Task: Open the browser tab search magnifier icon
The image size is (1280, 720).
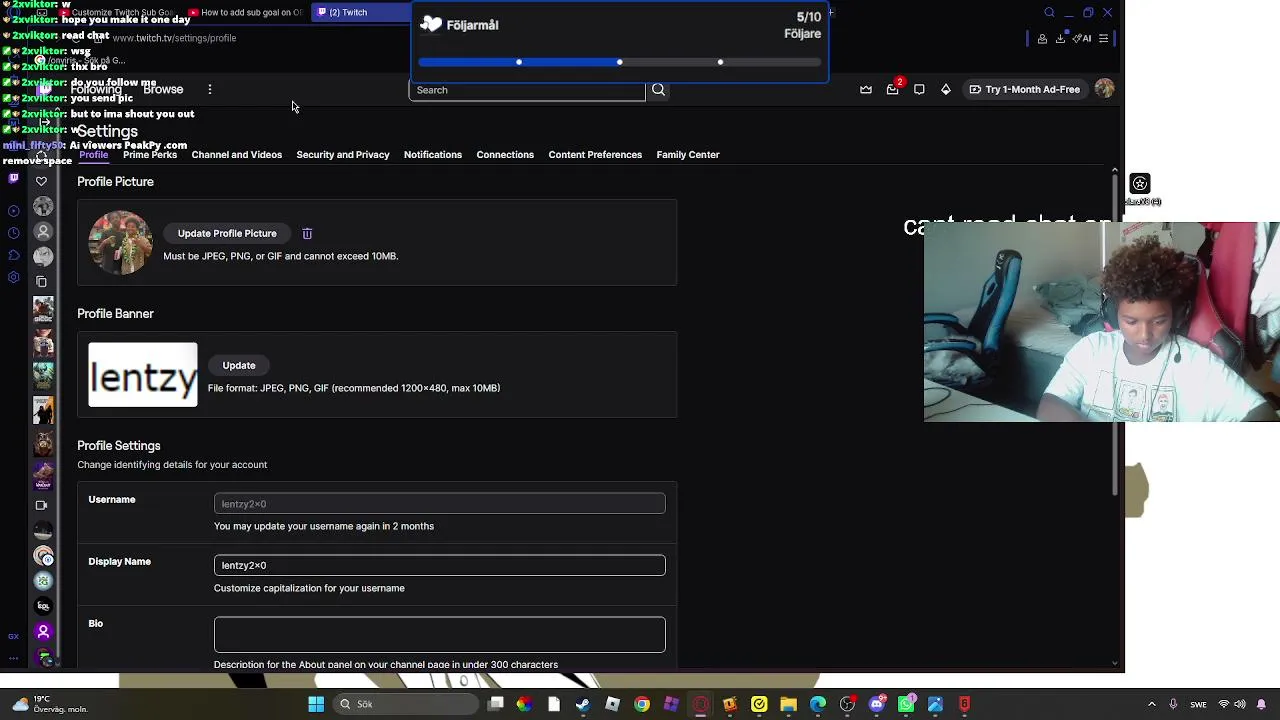Action: click(x=1049, y=13)
